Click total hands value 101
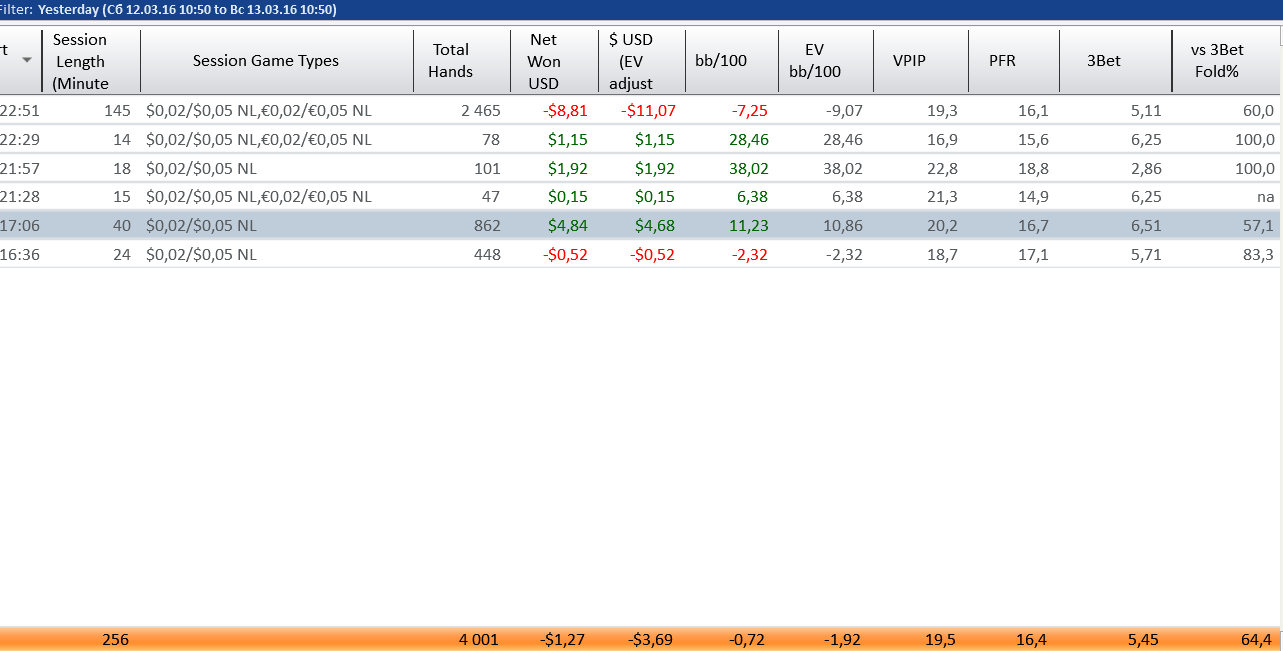Image resolution: width=1283 pixels, height=651 pixels. coord(487,168)
